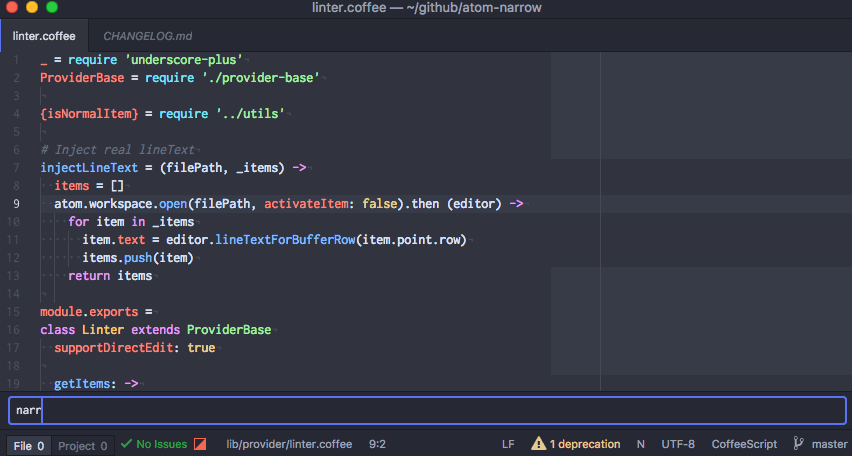Click the yellow minimize window button

coord(32,7)
